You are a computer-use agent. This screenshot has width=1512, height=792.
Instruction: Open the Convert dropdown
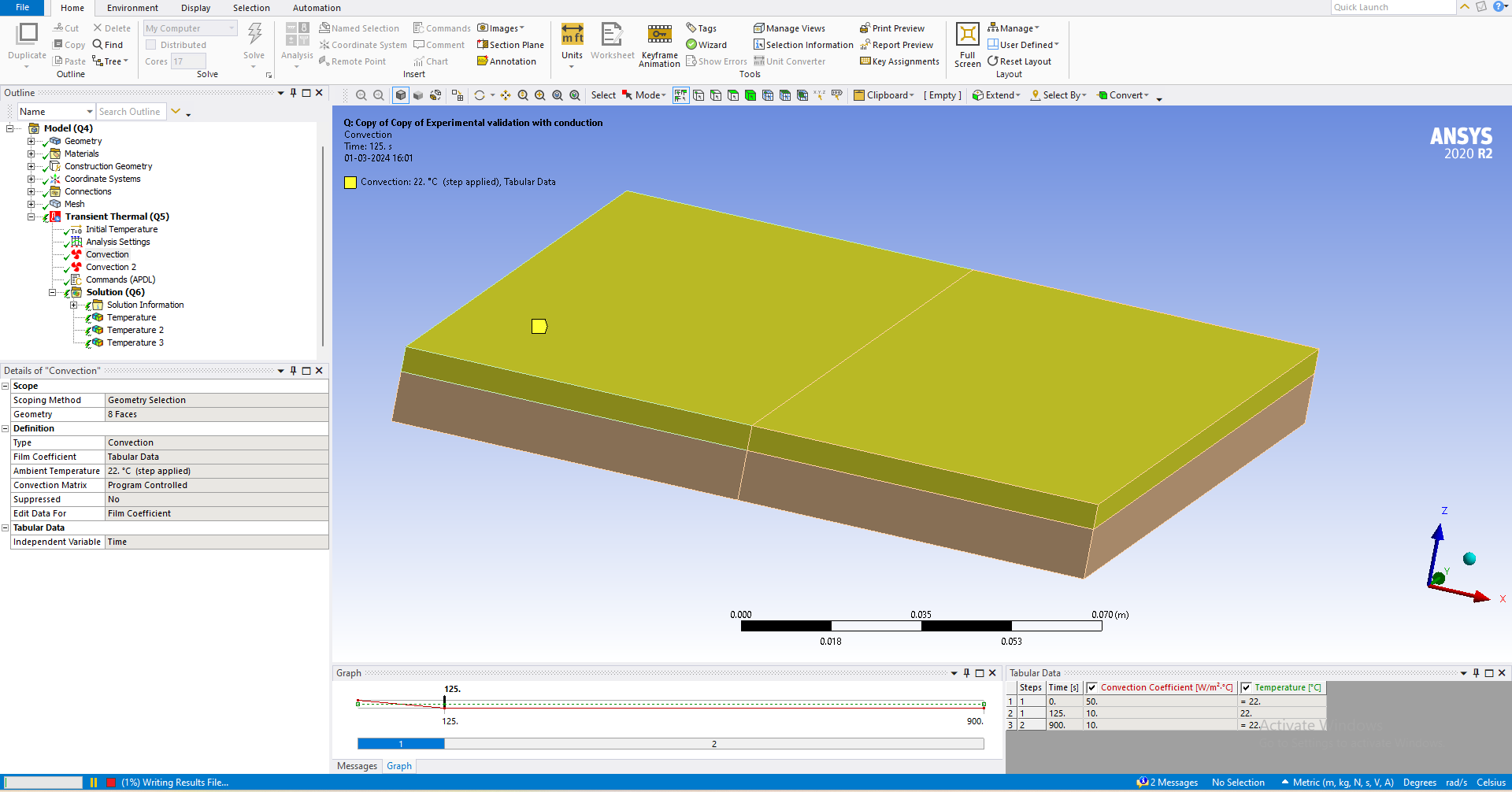point(1123,95)
